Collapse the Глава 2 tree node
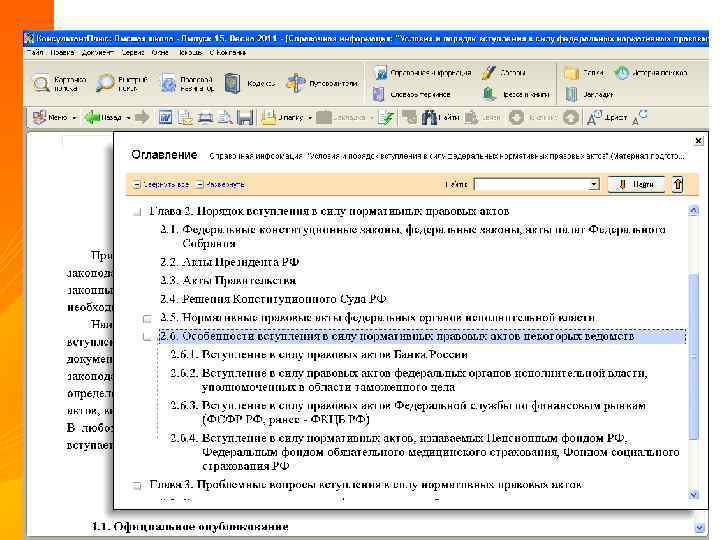720x540 pixels. click(136, 212)
